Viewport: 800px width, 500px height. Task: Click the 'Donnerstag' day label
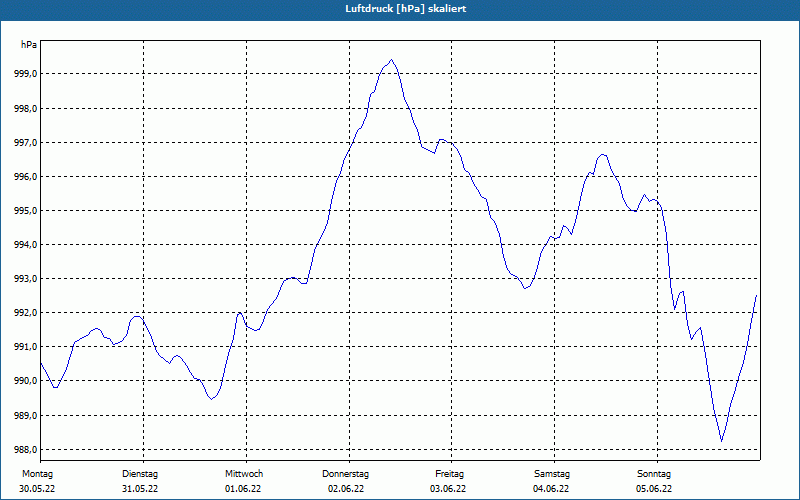(345, 474)
